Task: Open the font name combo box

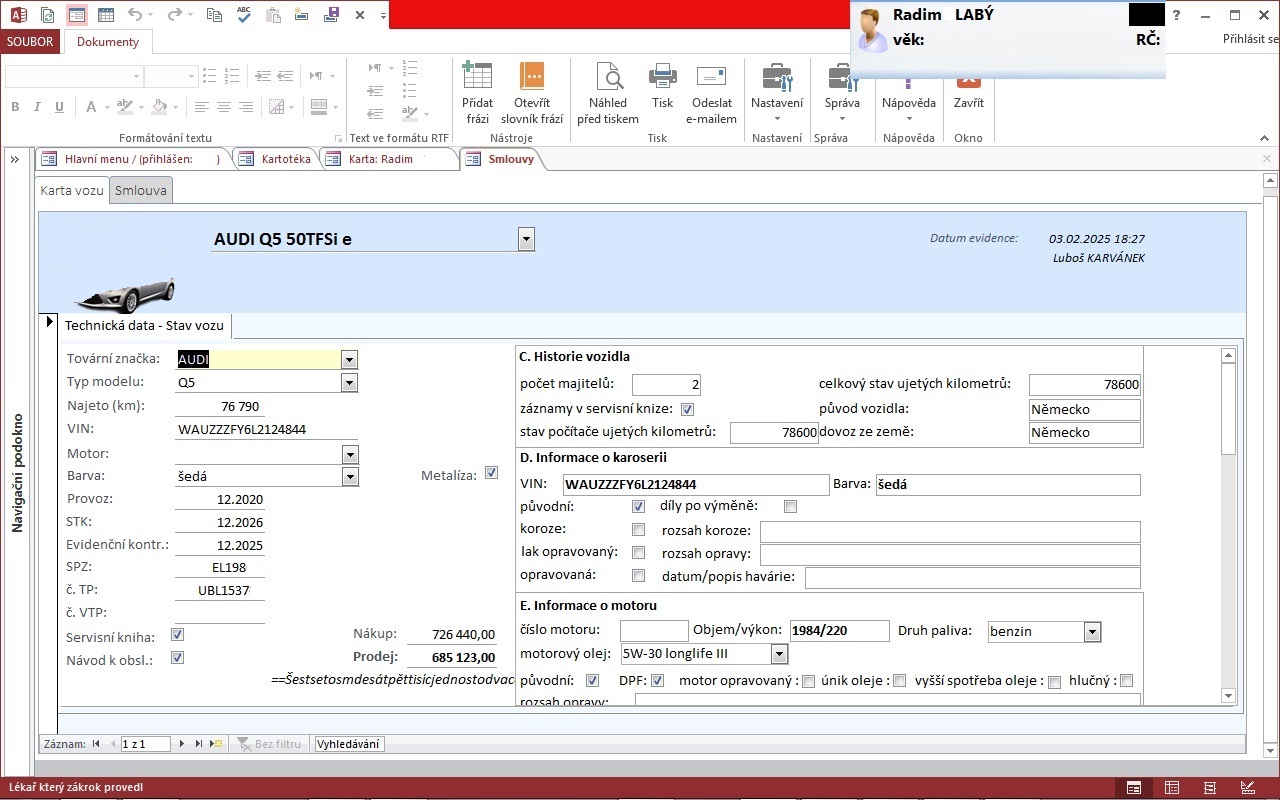Action: coord(74,76)
